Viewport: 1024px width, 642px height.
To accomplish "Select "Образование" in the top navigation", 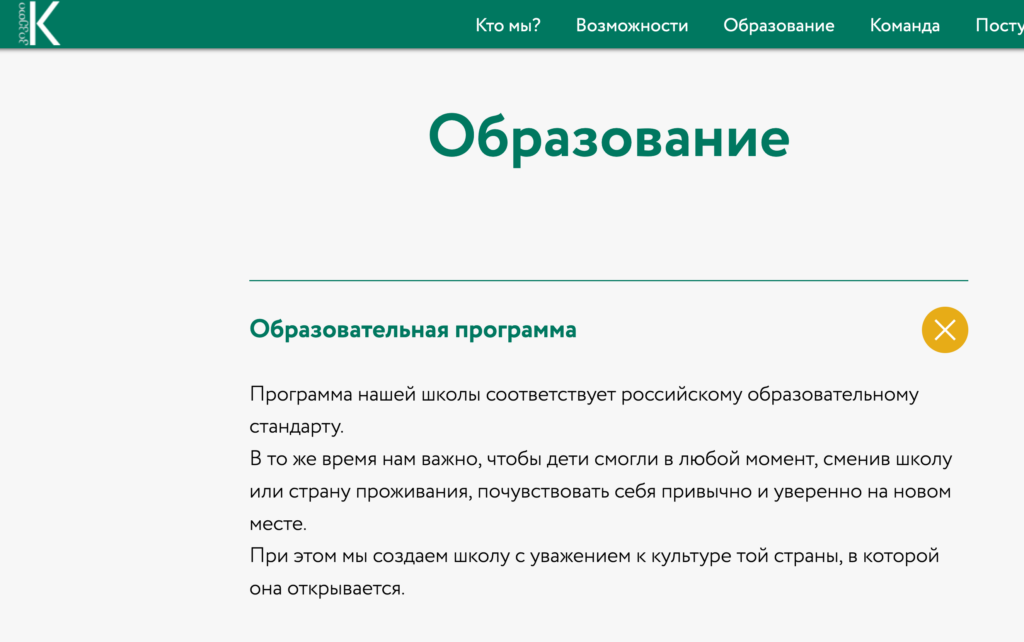I will pos(778,26).
